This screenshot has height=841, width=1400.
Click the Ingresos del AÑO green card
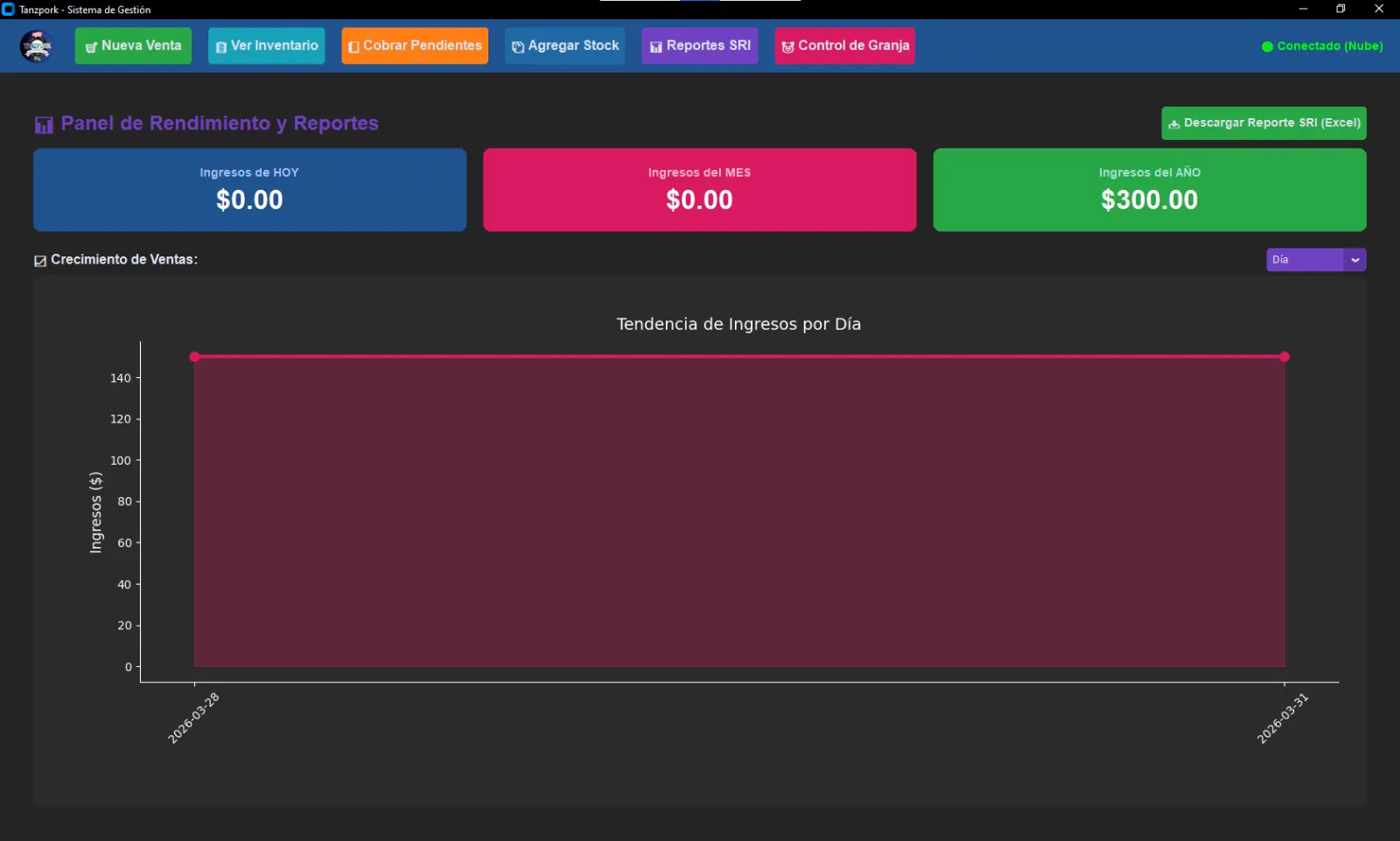coord(1149,190)
